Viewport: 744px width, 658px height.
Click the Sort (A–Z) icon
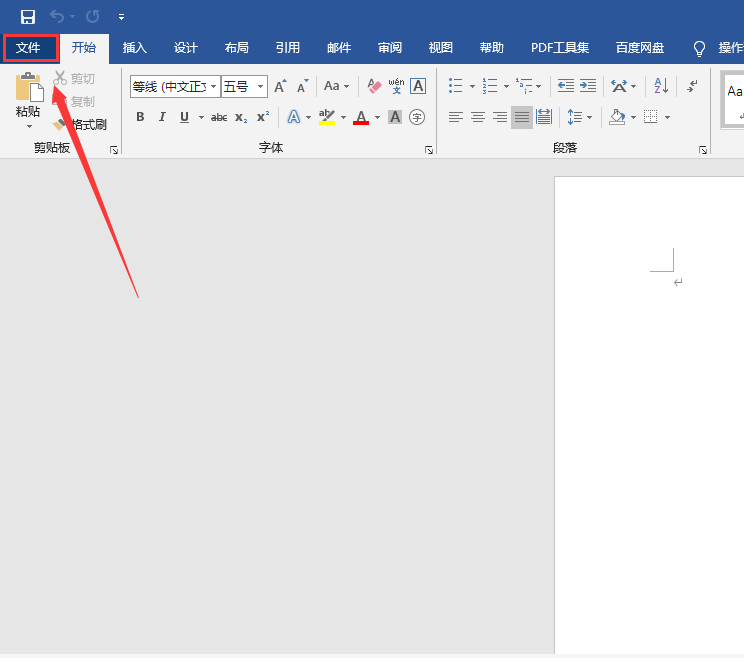[661, 87]
